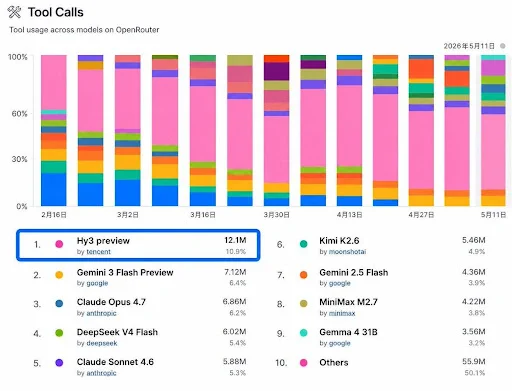Click the Tool usage across models subtitle
The width and height of the screenshot is (512, 391).
point(84,30)
